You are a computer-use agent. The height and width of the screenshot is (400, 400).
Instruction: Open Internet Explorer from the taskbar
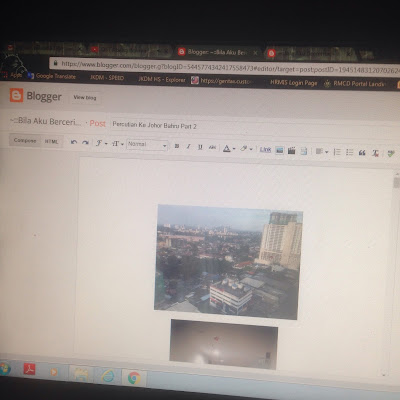click(107, 376)
